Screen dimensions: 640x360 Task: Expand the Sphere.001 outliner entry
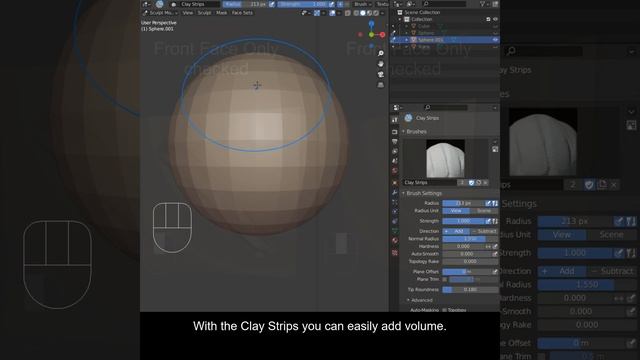click(407, 40)
